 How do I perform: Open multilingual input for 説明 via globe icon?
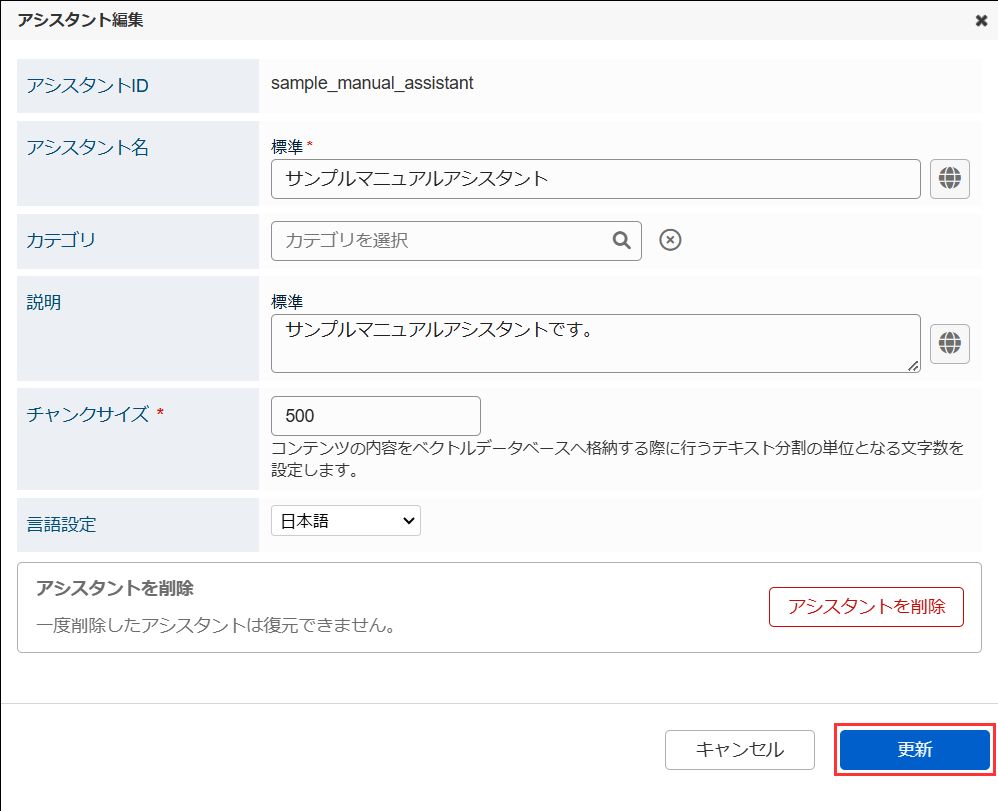click(950, 343)
